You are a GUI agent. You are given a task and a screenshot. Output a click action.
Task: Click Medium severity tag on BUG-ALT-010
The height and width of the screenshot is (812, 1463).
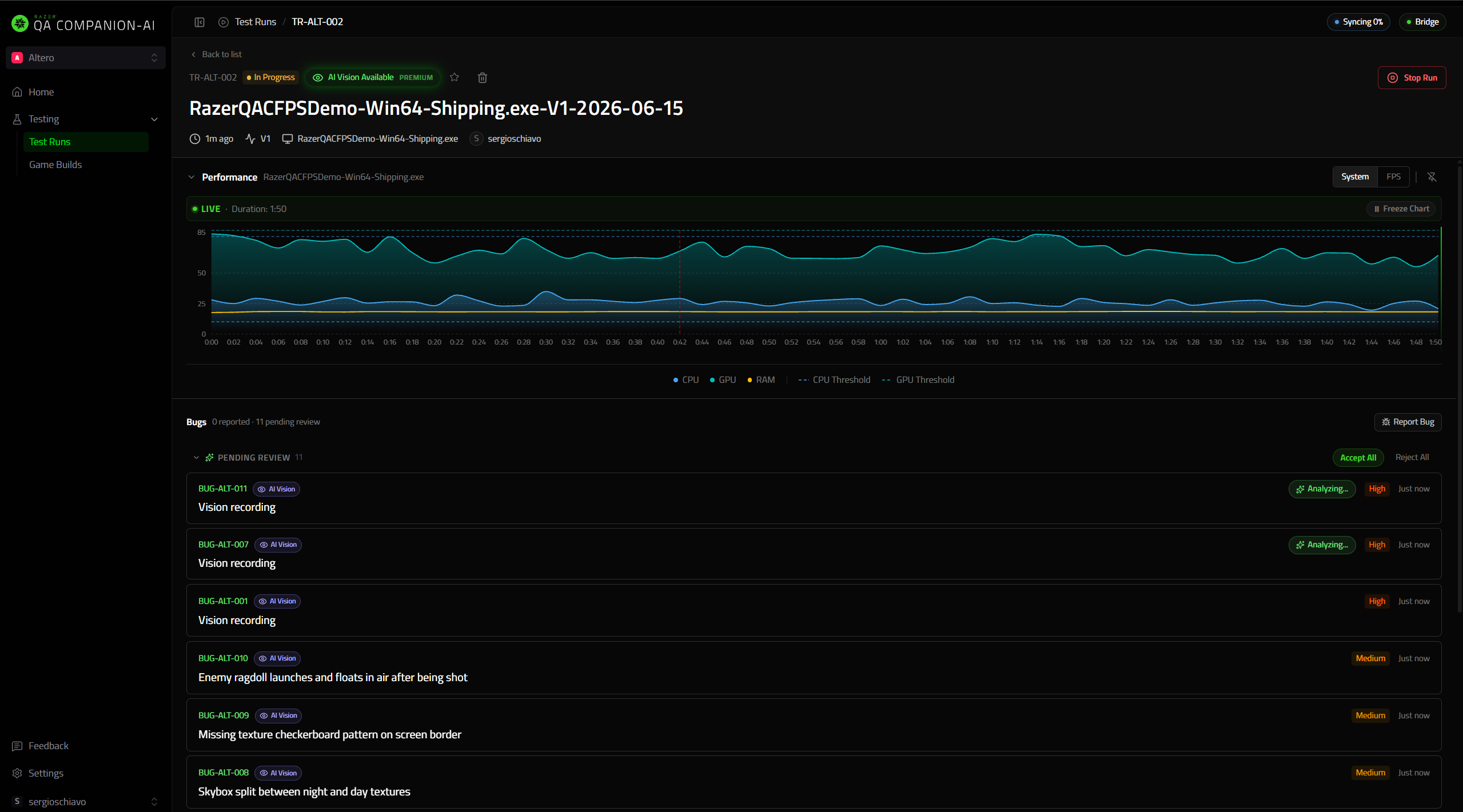click(x=1370, y=658)
